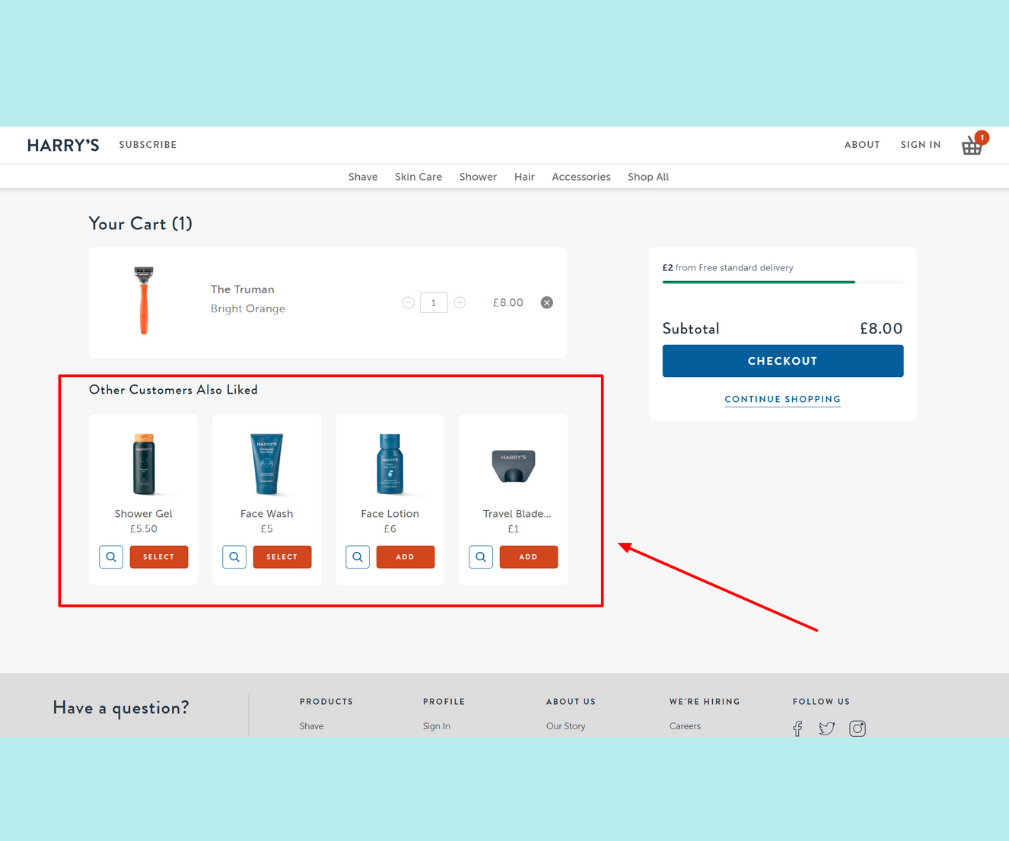The image size is (1009, 841).
Task: Decrease The Truman quantity with minus
Action: [408, 302]
